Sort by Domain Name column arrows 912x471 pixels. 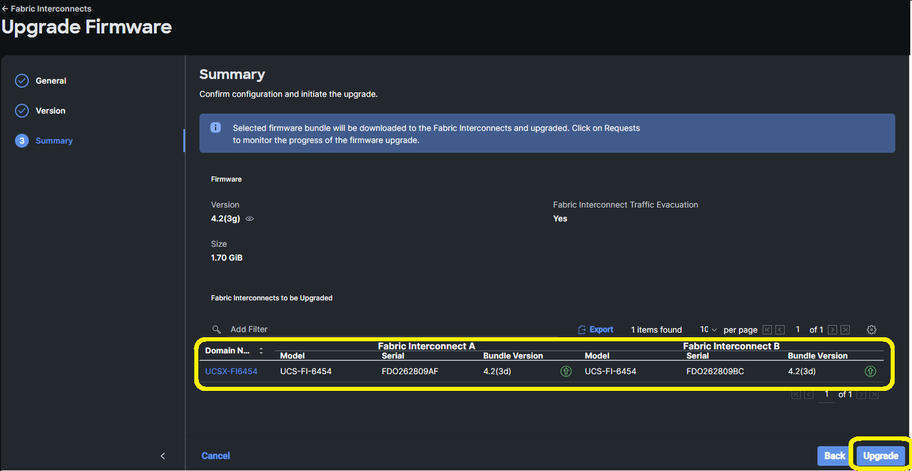click(x=261, y=351)
